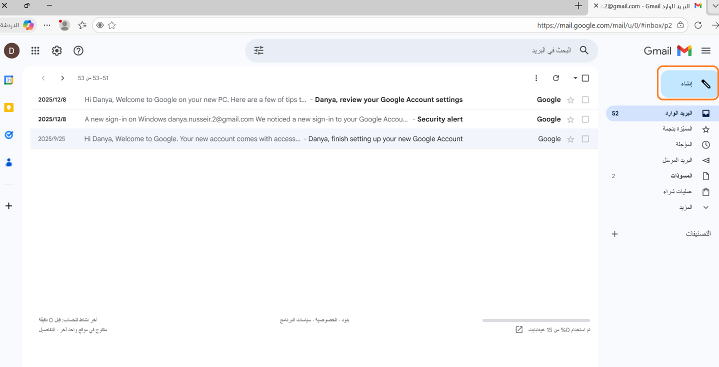Screen dimensions: 719x367
Task: Open the browser favorites list icon
Action: point(82,25)
